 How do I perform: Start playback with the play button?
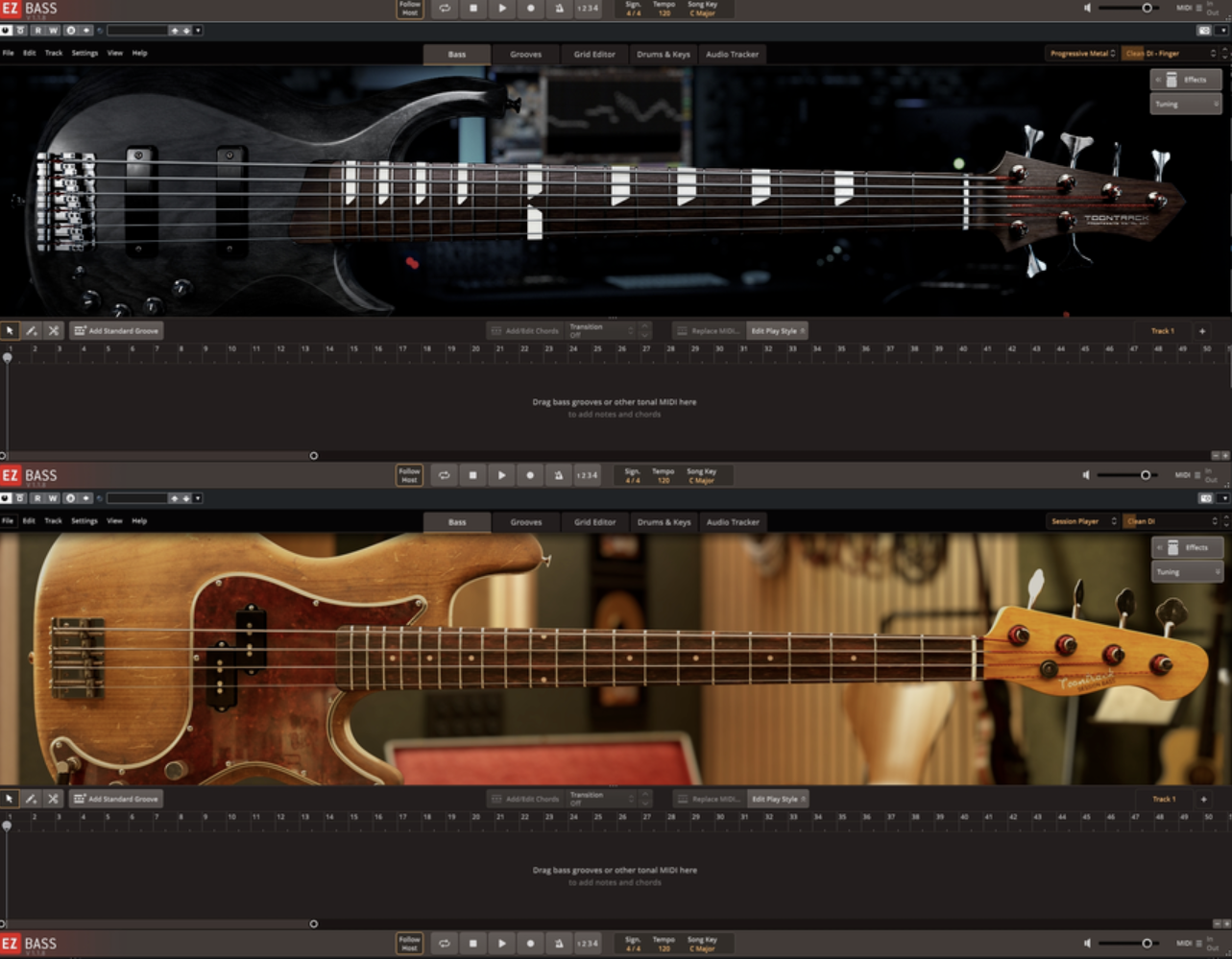click(501, 8)
